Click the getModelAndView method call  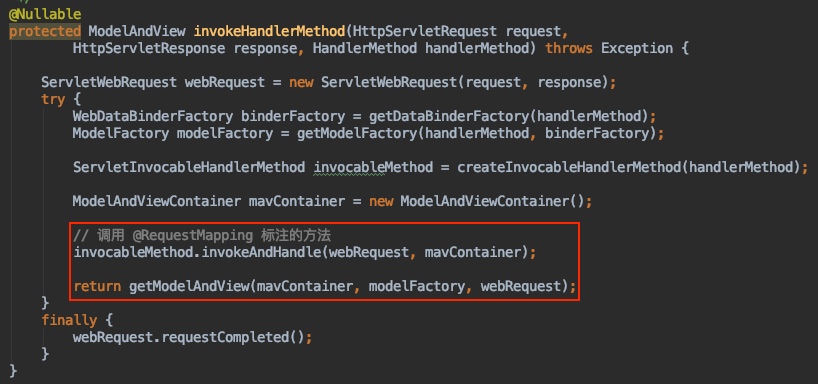tap(189, 286)
